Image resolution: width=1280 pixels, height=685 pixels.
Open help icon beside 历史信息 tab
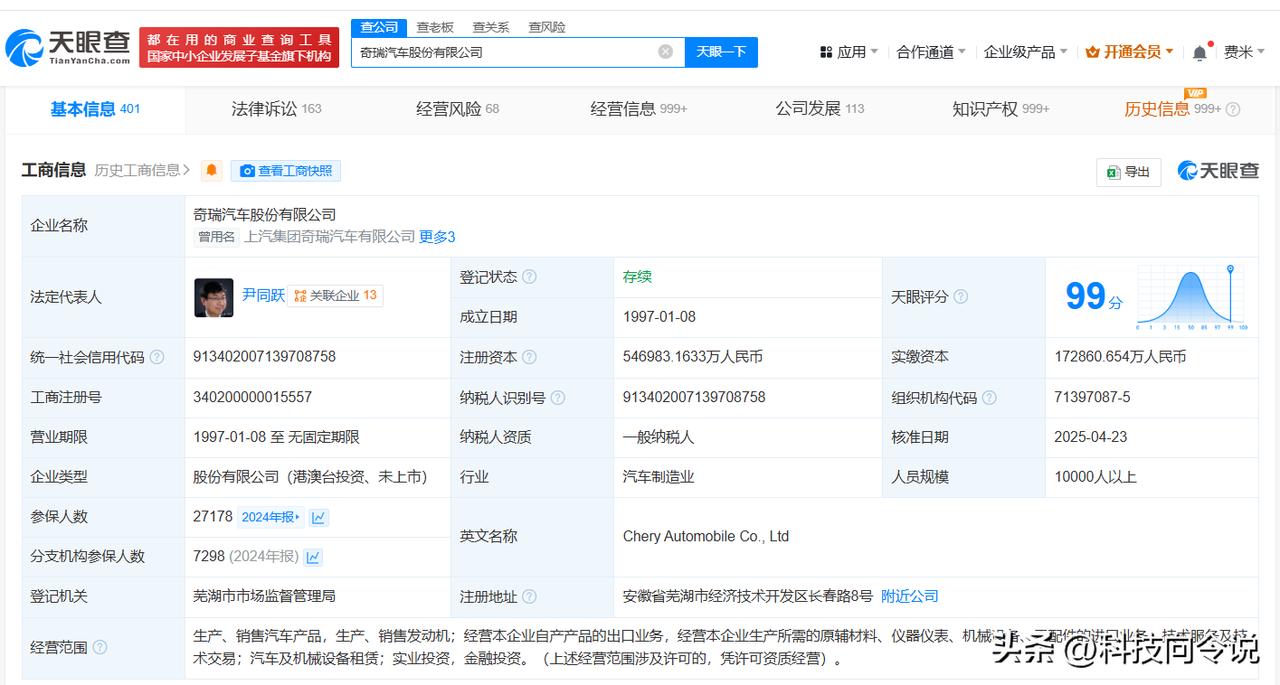(1233, 109)
